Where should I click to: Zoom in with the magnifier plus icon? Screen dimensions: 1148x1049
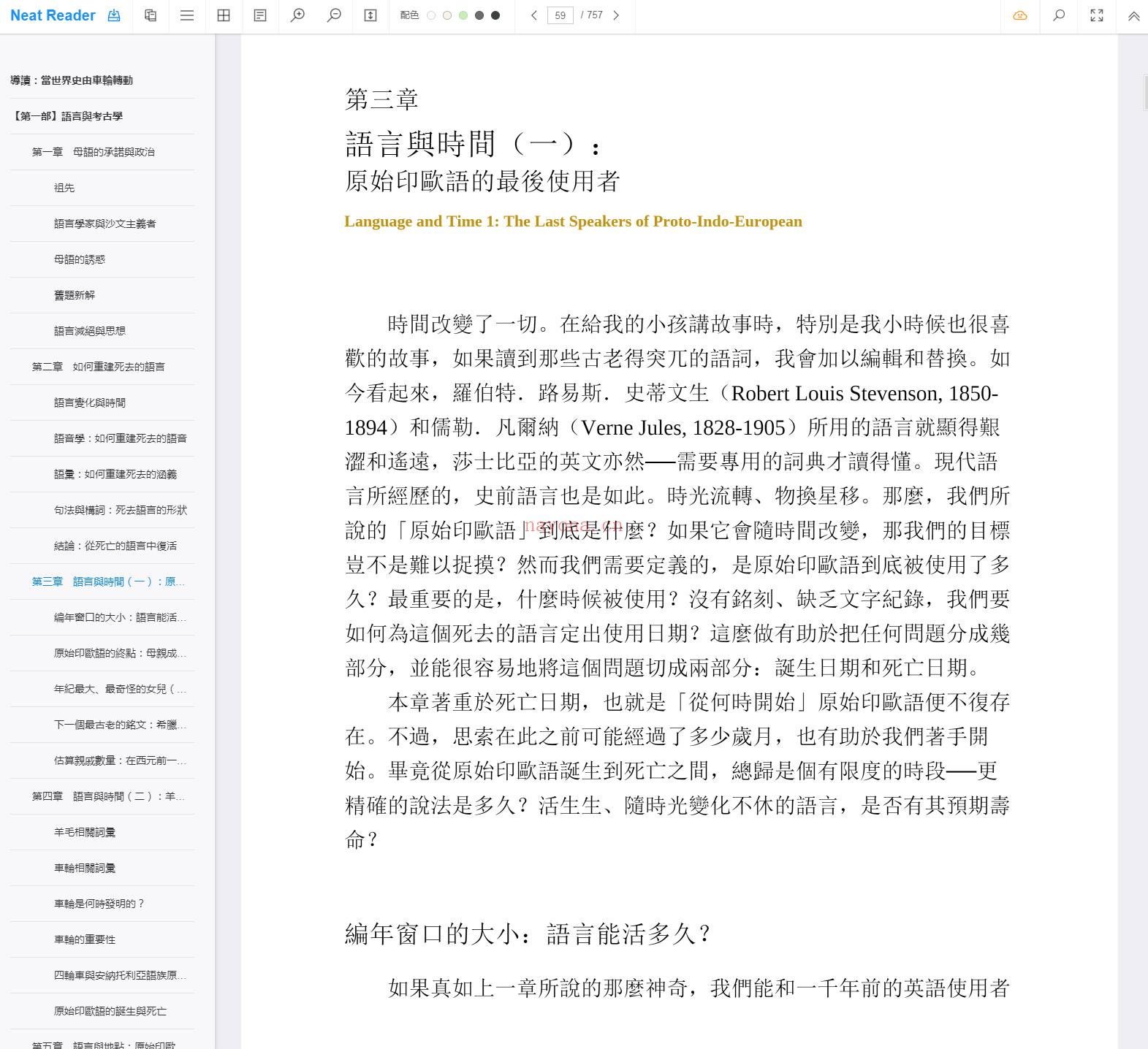[297, 15]
